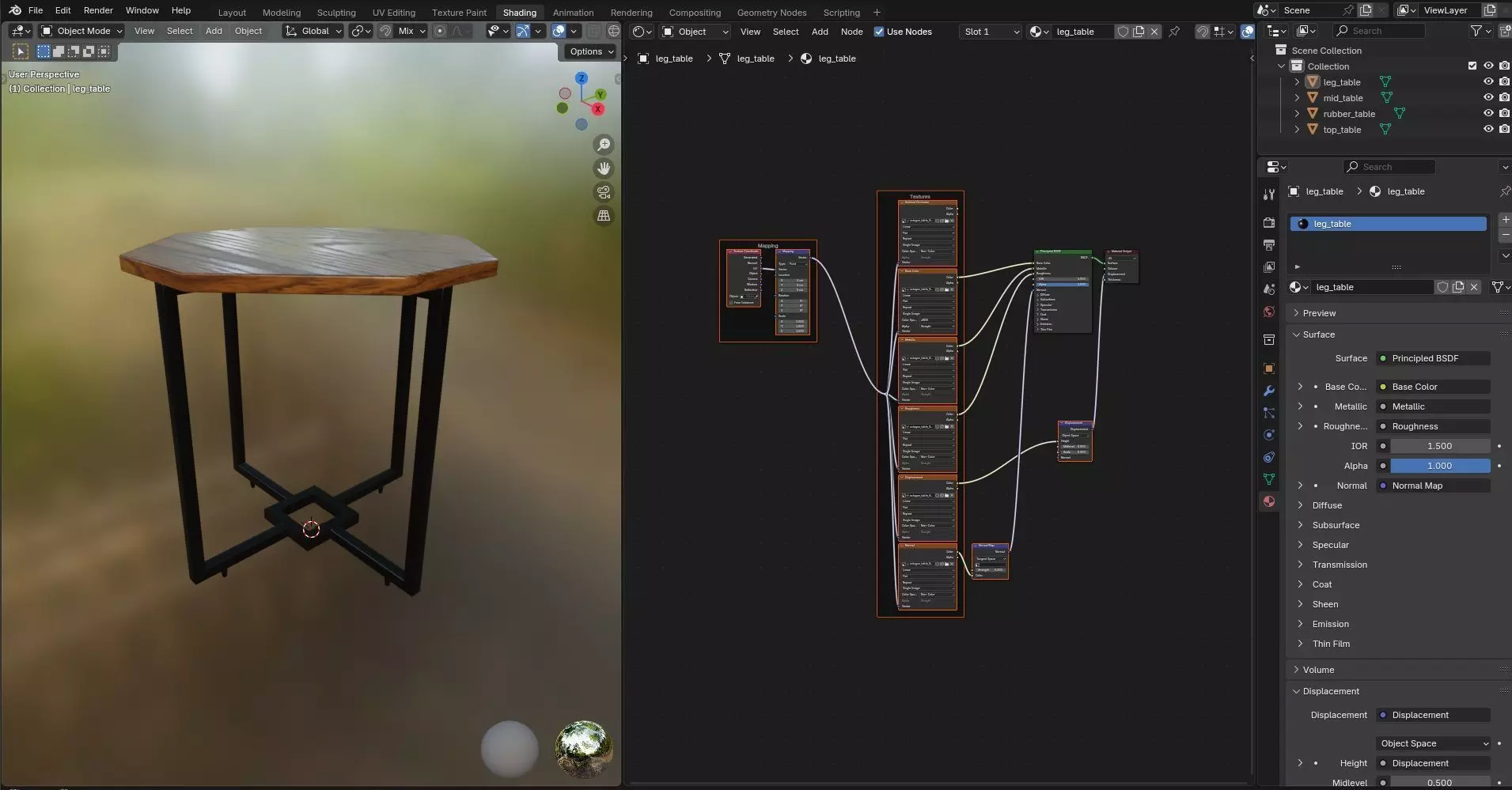Expand the Preview panel
This screenshot has width=1512, height=790.
pos(1319,313)
